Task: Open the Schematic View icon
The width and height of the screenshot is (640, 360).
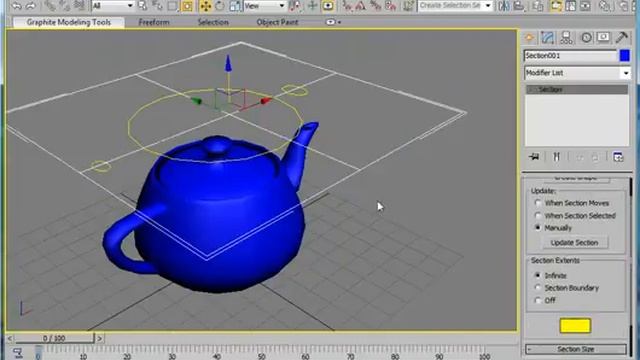Action: pyautogui.click(x=585, y=6)
